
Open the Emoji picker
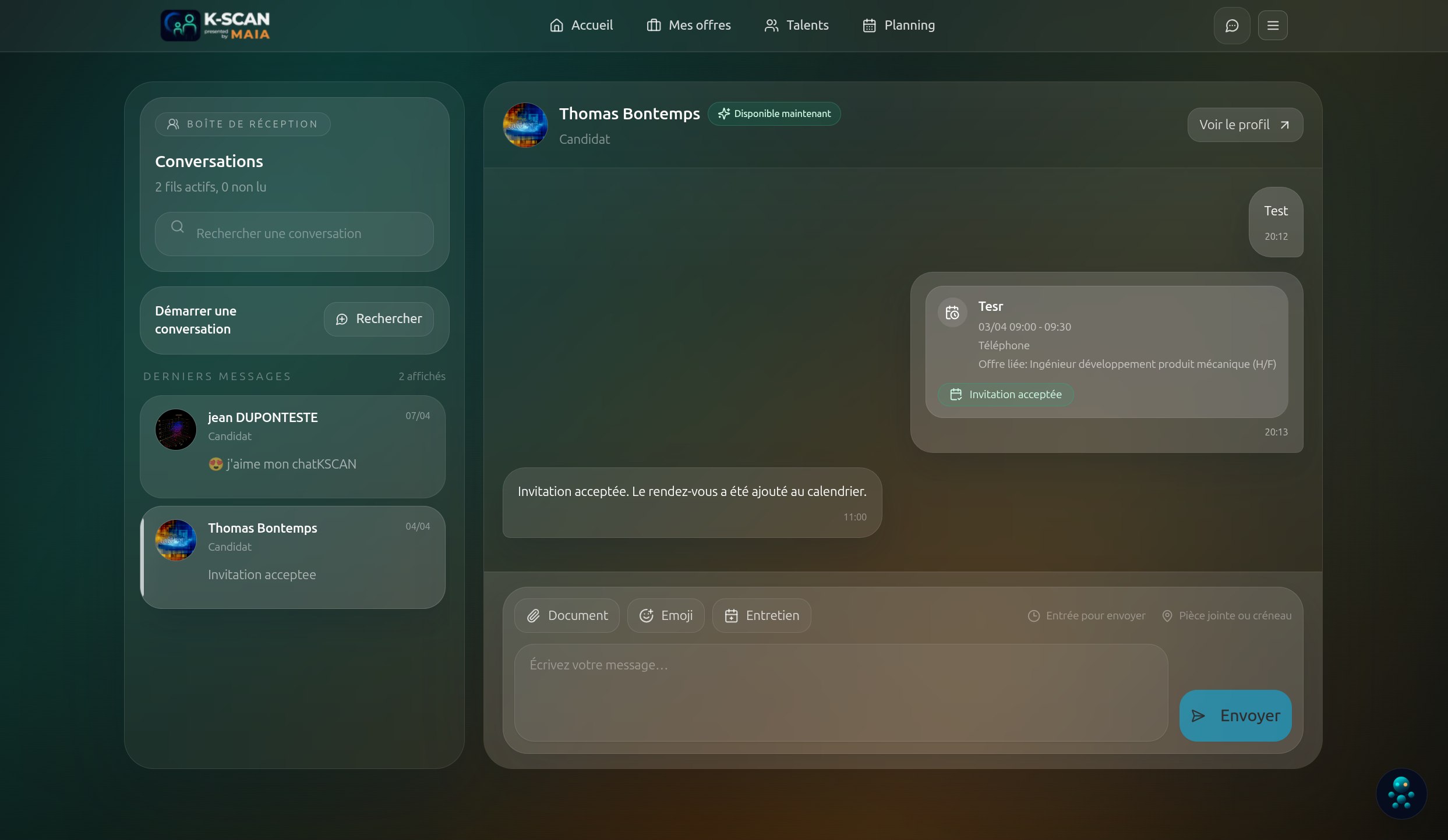point(666,615)
